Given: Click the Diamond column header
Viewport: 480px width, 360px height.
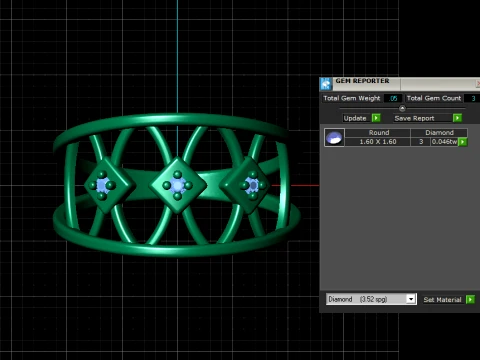Looking at the screenshot, I should point(439,133).
